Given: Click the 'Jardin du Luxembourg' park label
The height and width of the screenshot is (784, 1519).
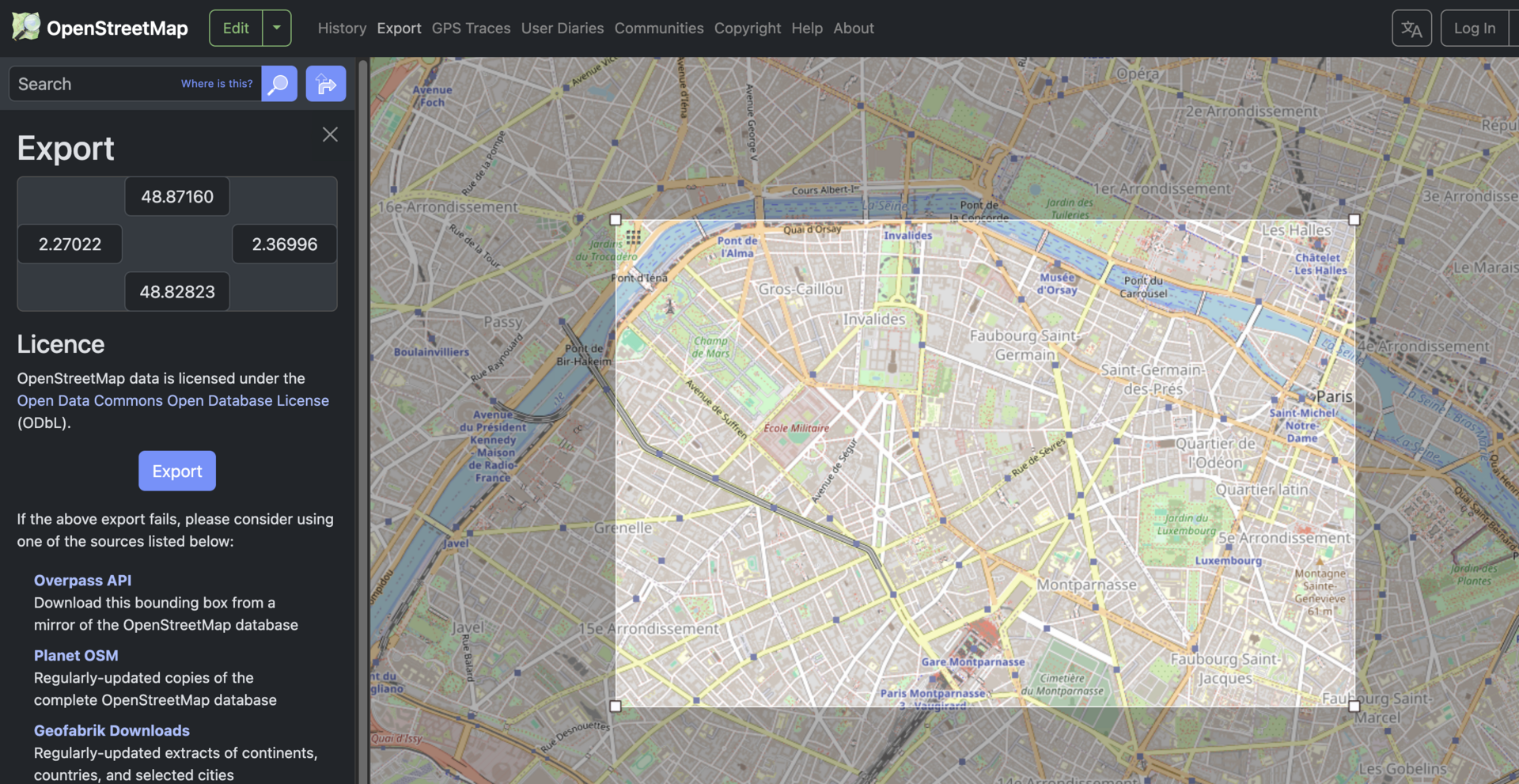Looking at the screenshot, I should (x=1186, y=525).
